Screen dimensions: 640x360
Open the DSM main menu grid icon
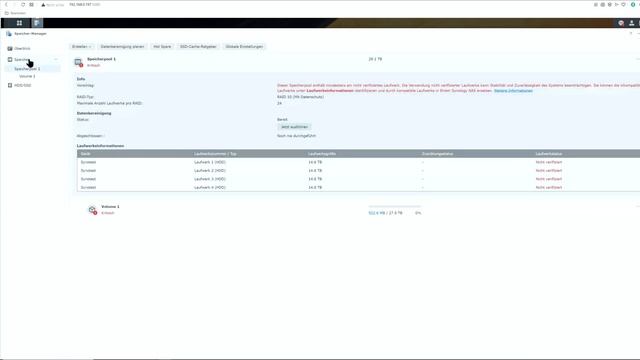click(19, 23)
